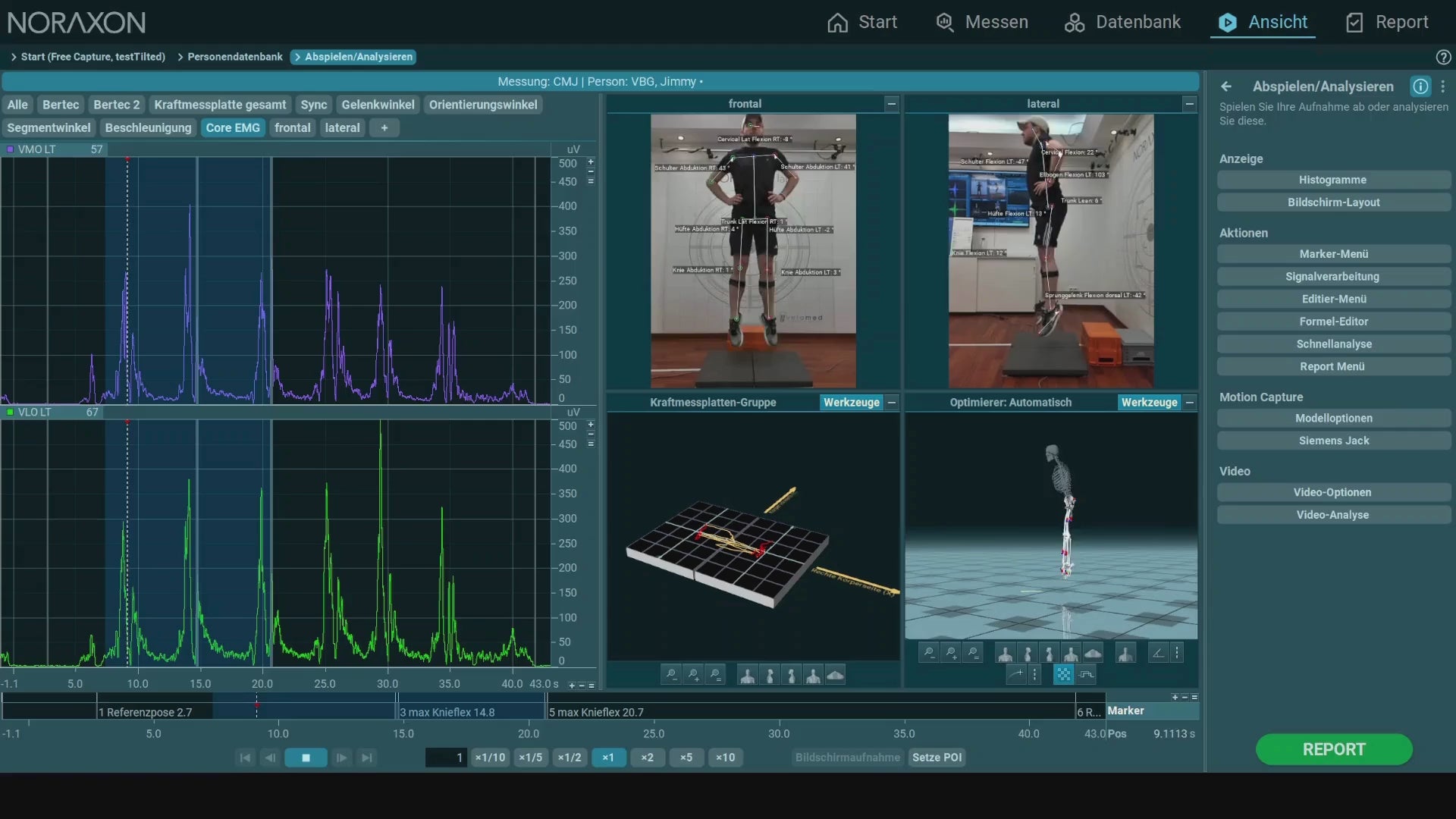Click the step signal icon

pyautogui.click(x=1086, y=674)
